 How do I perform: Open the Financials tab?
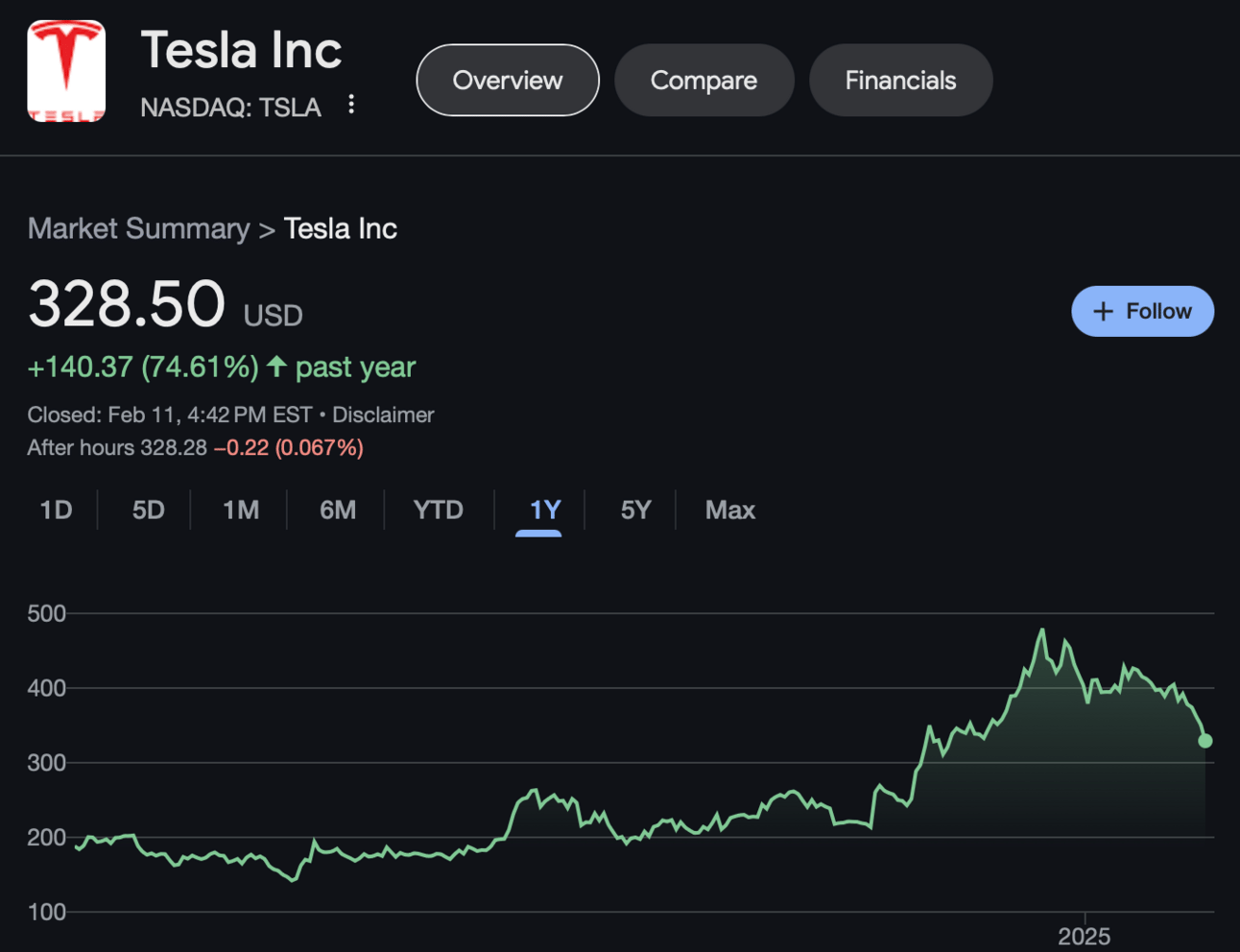[x=900, y=81]
